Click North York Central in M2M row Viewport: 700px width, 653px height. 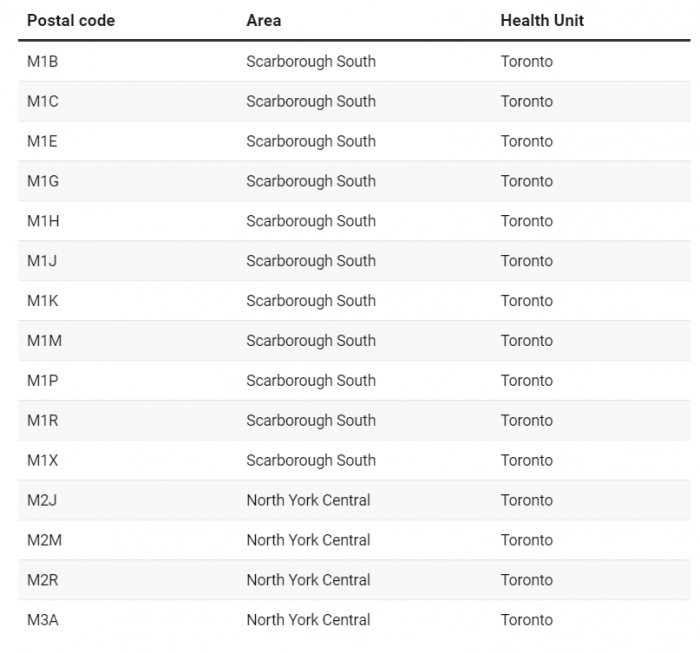[308, 540]
